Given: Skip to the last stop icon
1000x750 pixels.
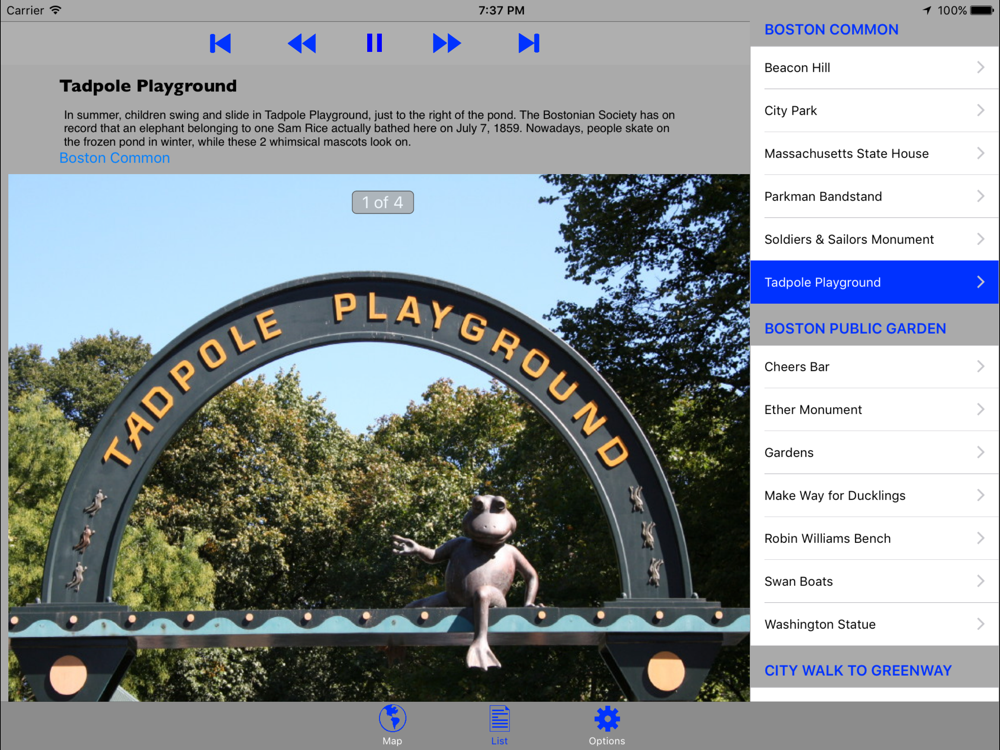Looking at the screenshot, I should 529,43.
